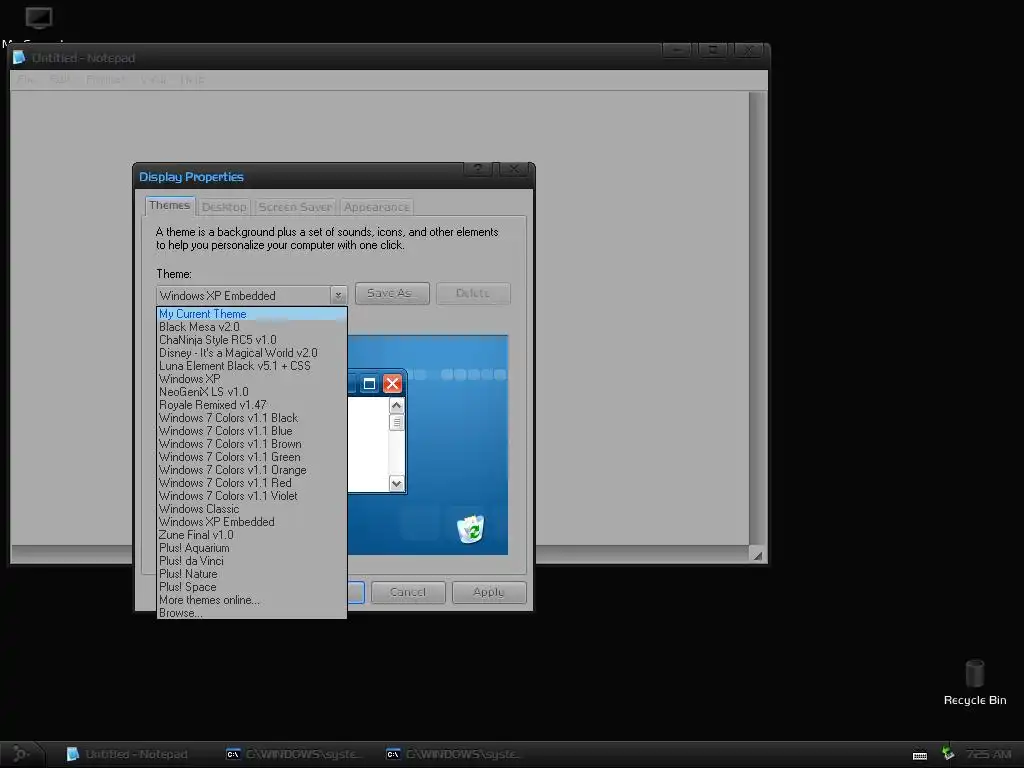Viewport: 1024px width, 768px height.
Task: Click the green tray icon beside clock
Action: [948, 754]
